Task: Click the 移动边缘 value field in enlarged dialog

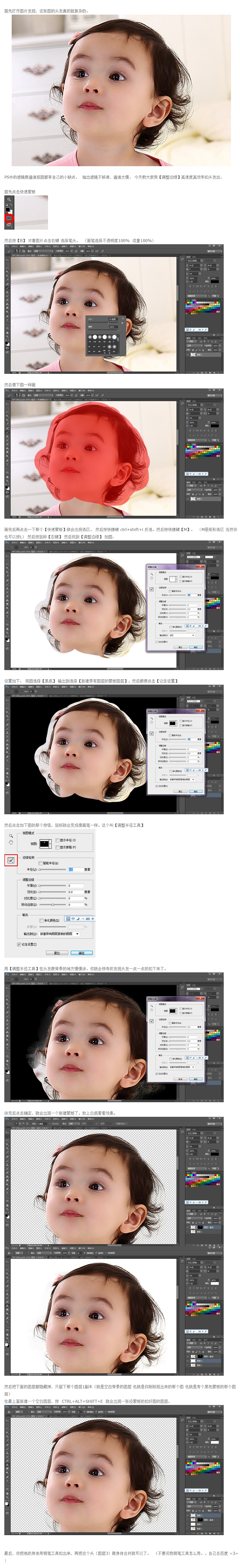Action: 76,905
